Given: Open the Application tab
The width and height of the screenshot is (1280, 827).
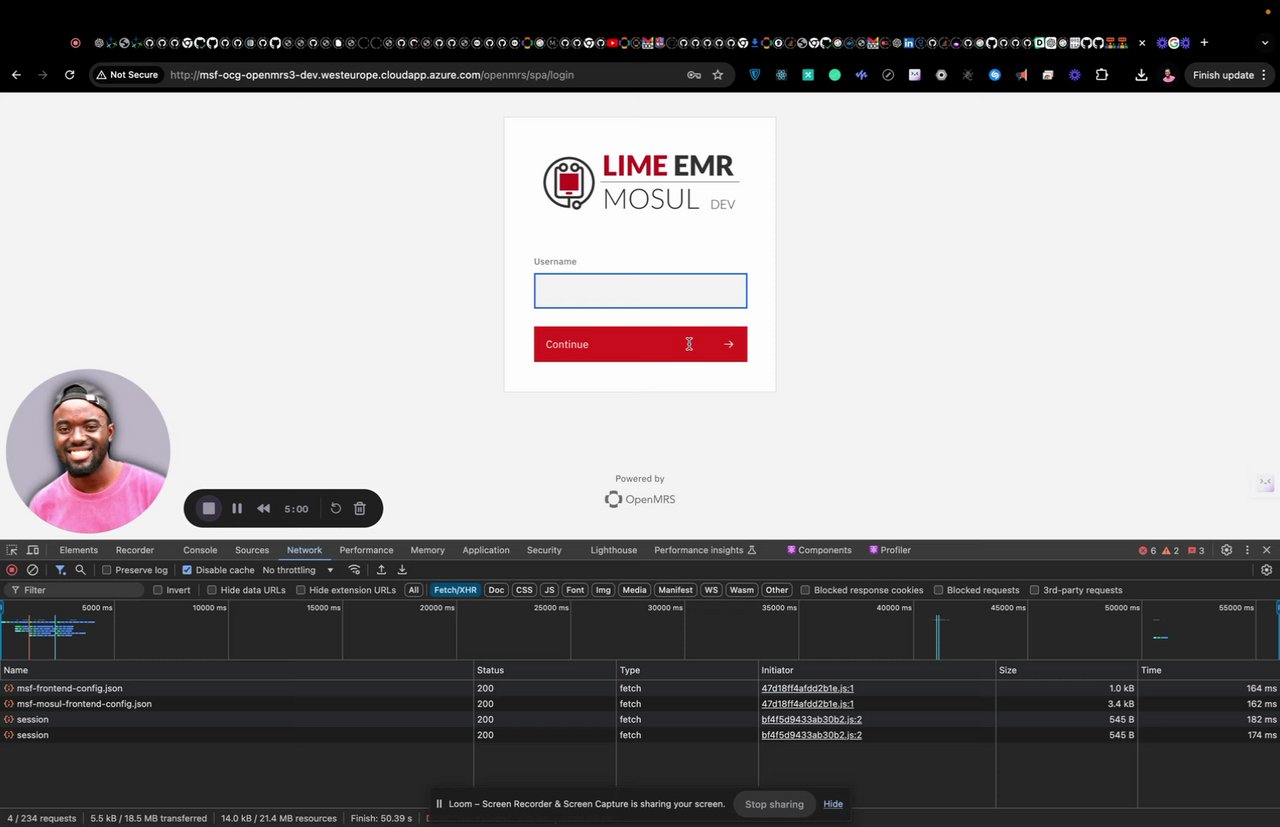Looking at the screenshot, I should [486, 550].
